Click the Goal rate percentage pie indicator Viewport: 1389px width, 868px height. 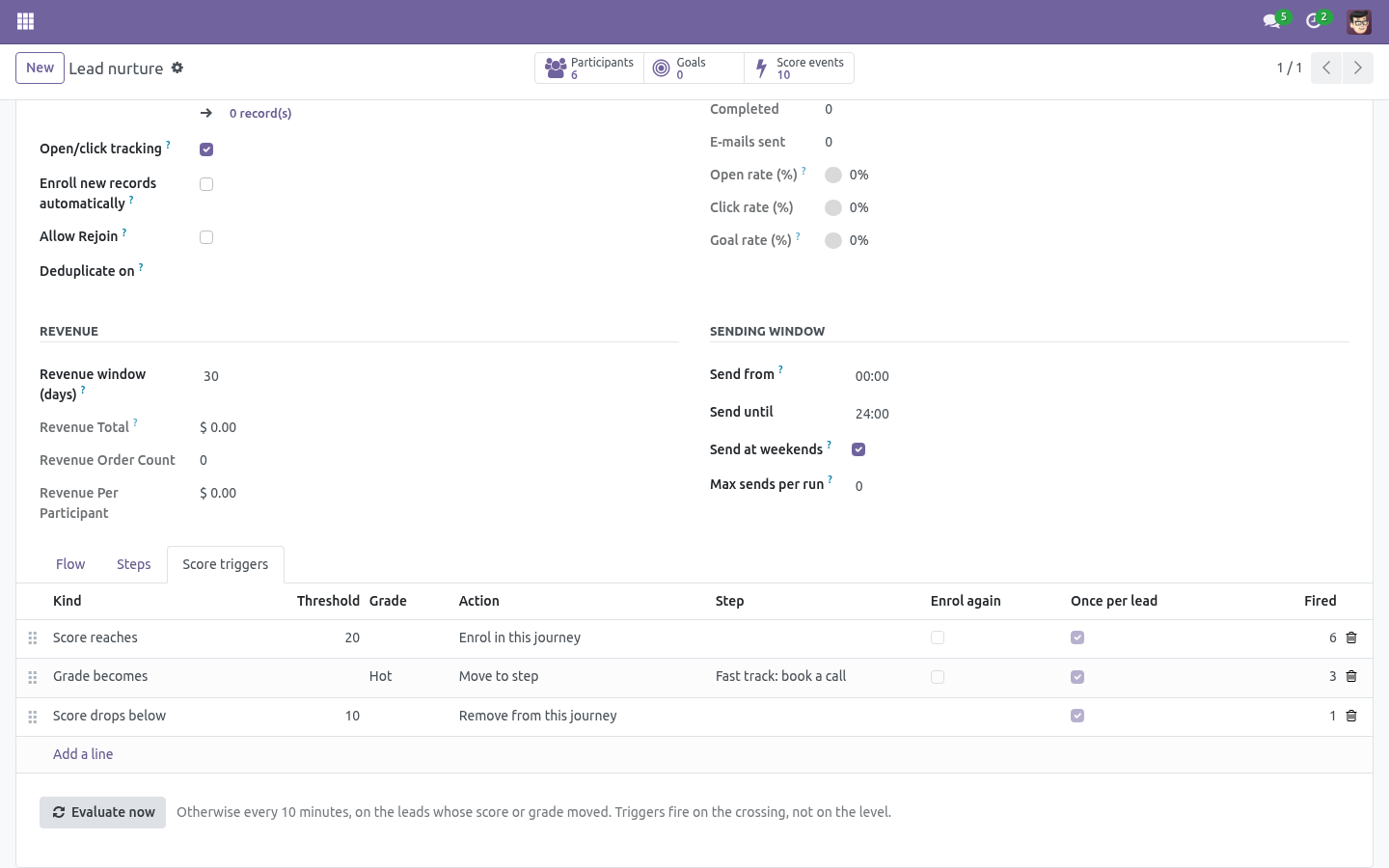coord(833,240)
